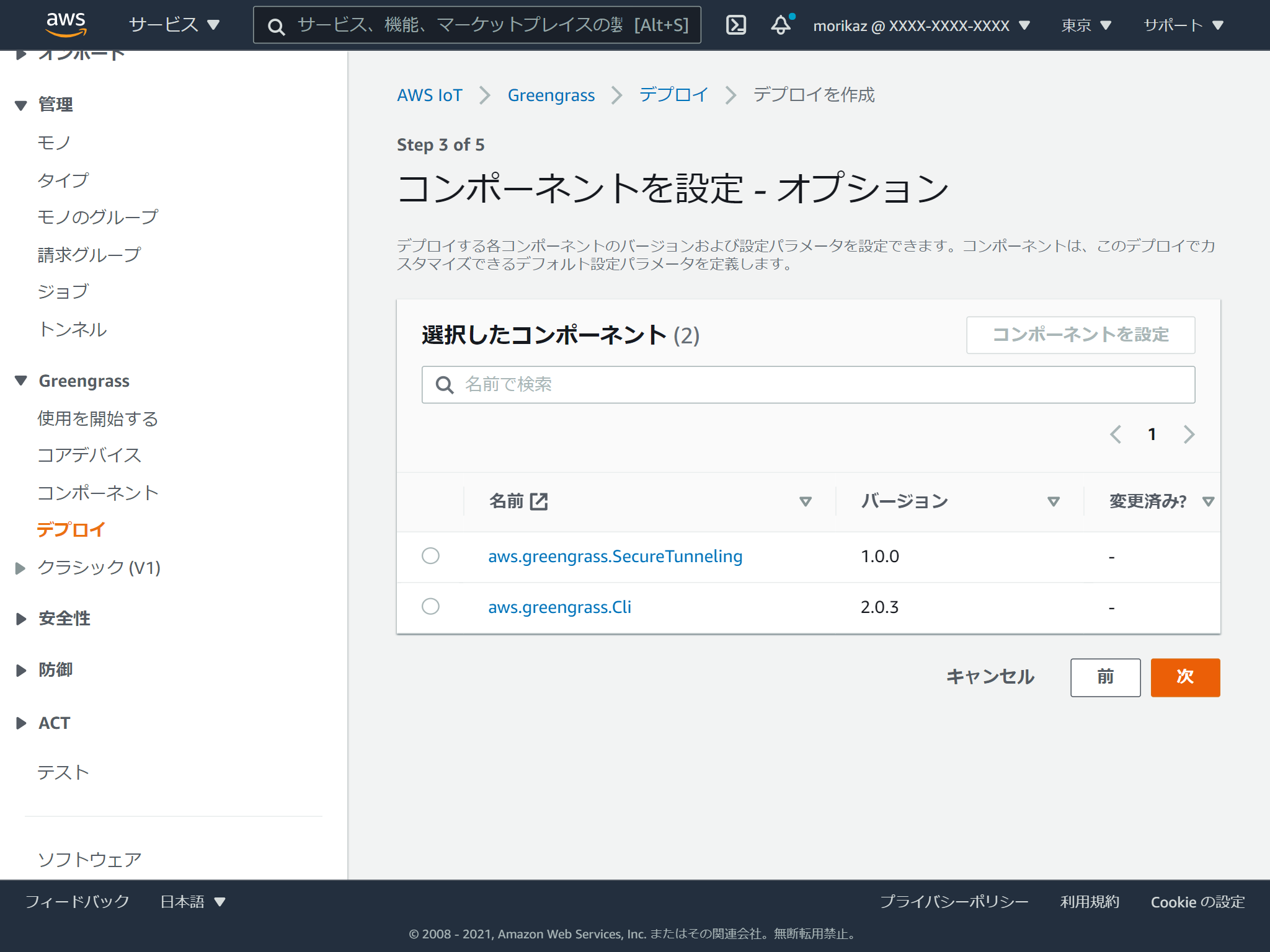Open the サポート menu

point(1183,25)
